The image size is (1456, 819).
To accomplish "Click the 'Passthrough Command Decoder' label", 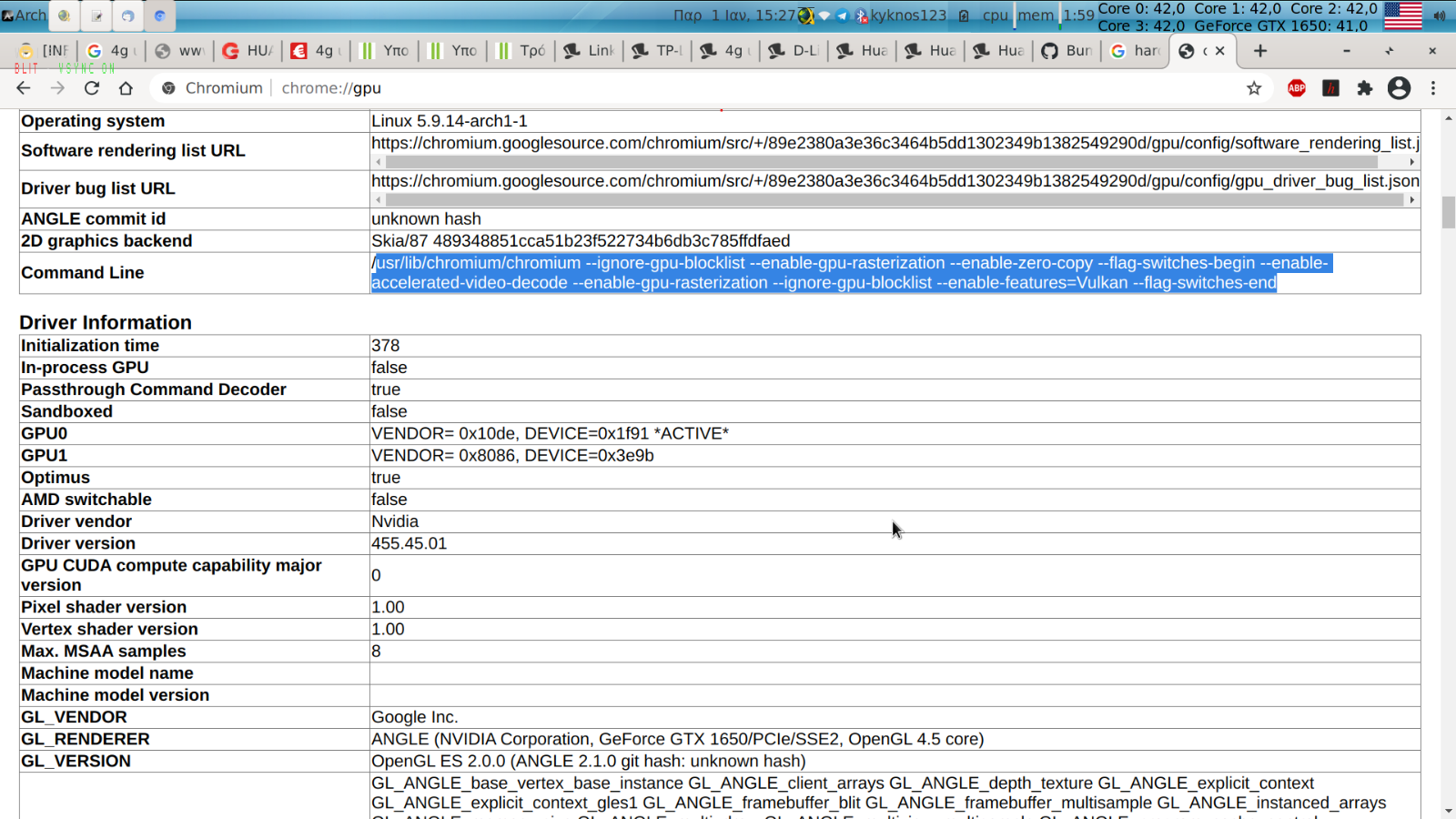I will coord(154,389).
